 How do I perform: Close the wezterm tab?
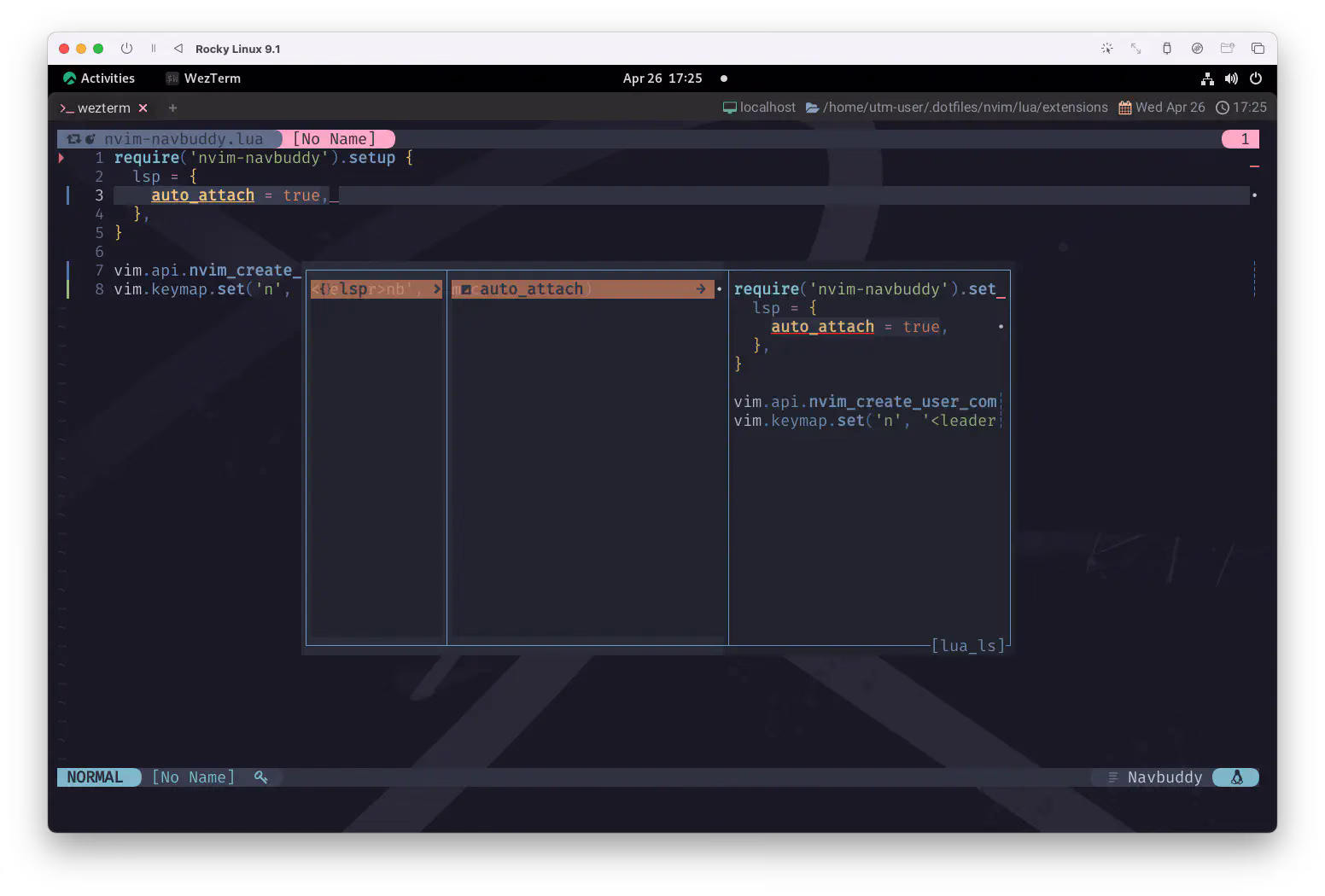pyautogui.click(x=143, y=108)
